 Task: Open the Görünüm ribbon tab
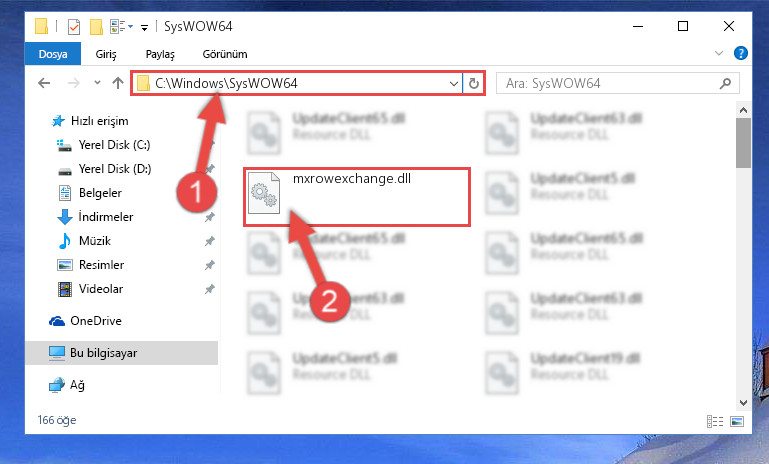[225, 54]
